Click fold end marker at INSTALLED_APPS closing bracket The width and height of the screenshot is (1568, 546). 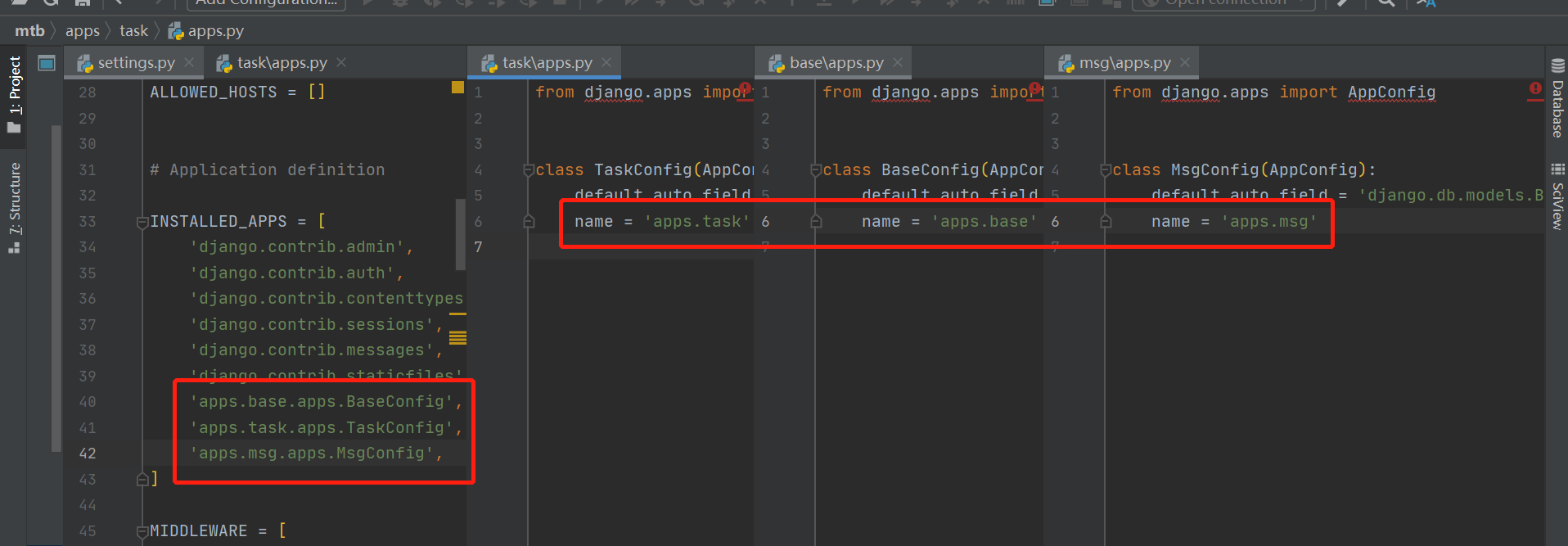coord(142,480)
